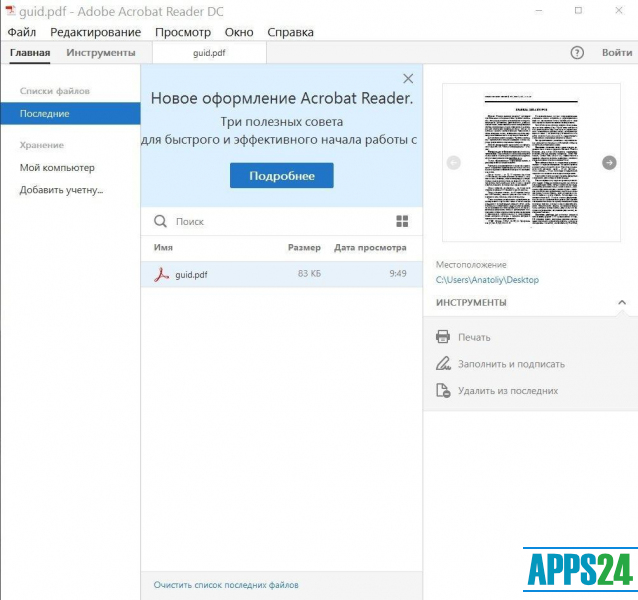The height and width of the screenshot is (600, 638).
Task: Switch to the Главная tab
Action: click(x=30, y=53)
